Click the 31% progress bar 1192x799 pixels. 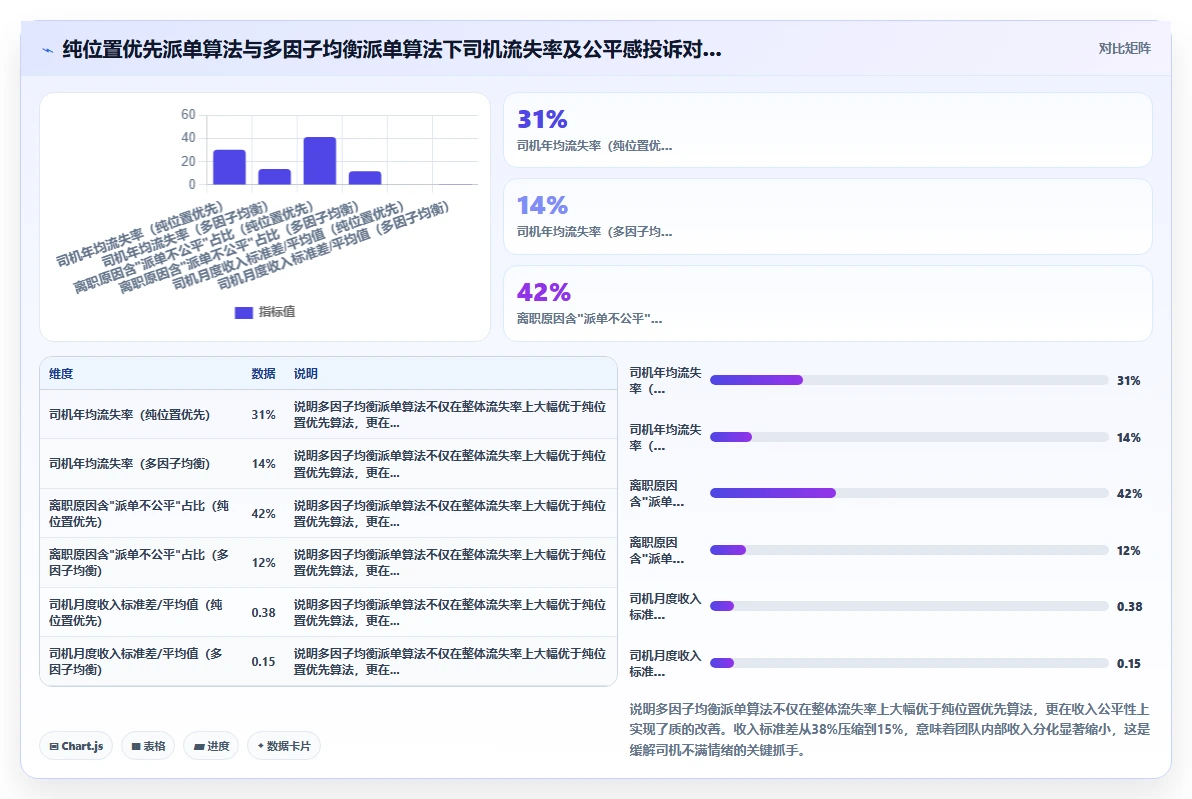[x=908, y=380]
